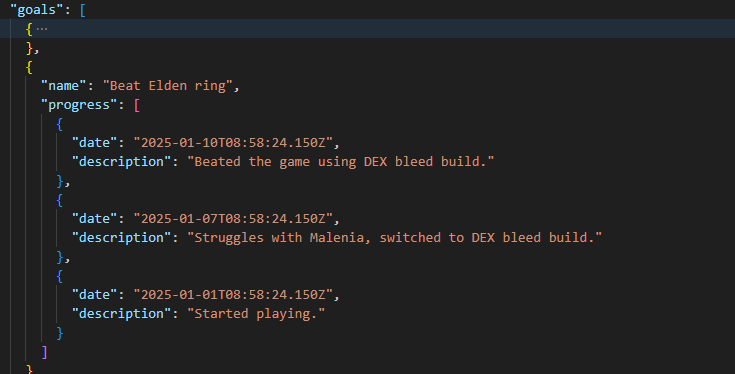
Task: Click the pink opening bracket after "progress"
Action: (136, 105)
